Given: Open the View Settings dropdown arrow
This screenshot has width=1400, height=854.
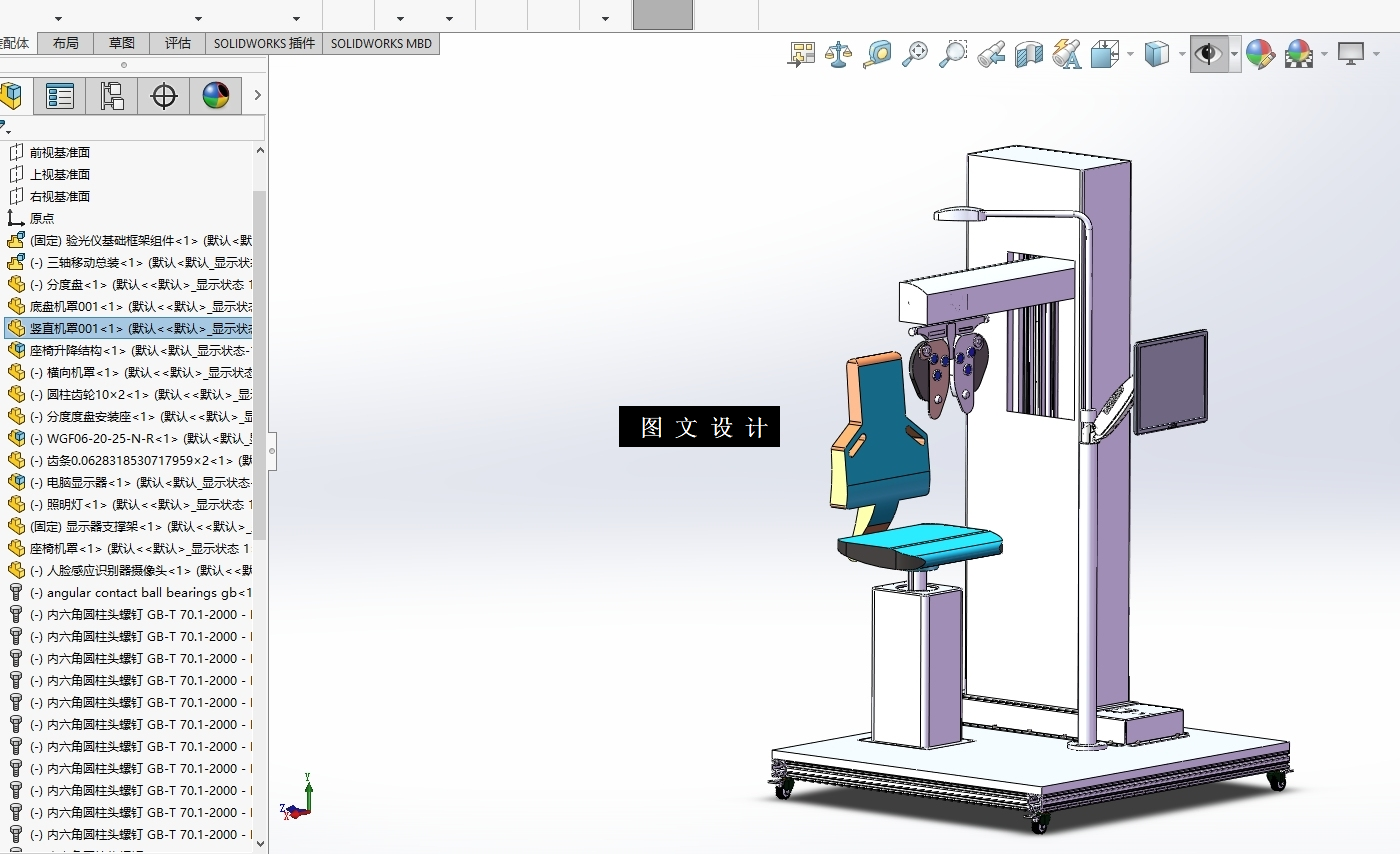Looking at the screenshot, I should coord(1376,54).
